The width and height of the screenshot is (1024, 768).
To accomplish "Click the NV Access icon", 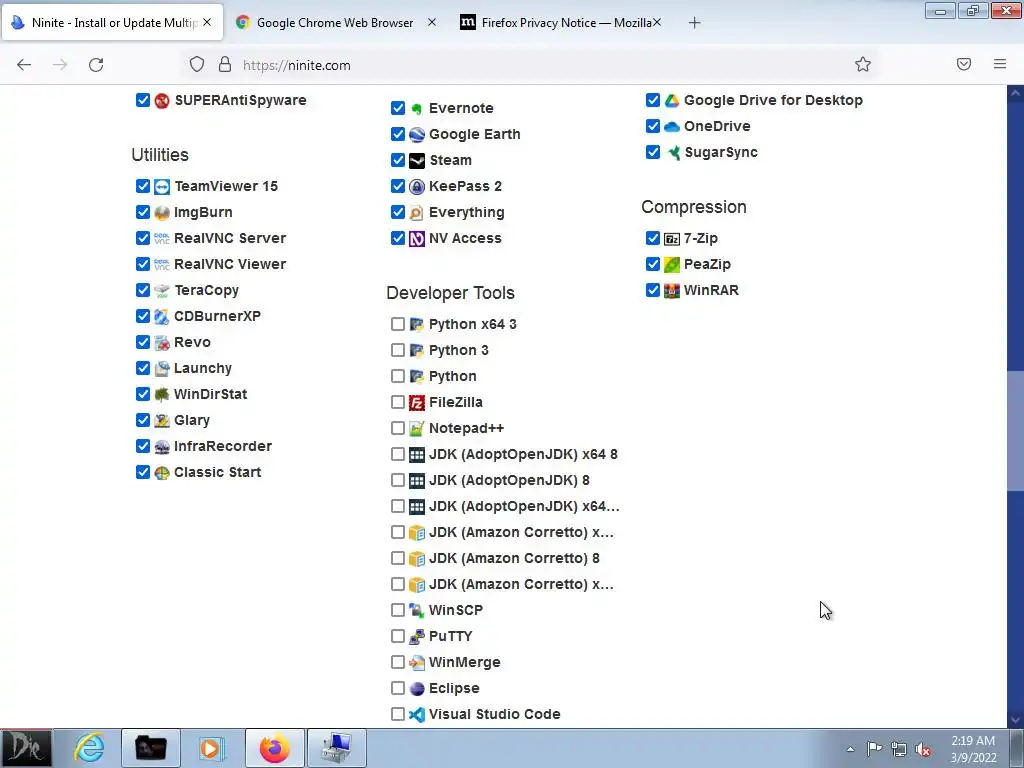I will point(417,238).
